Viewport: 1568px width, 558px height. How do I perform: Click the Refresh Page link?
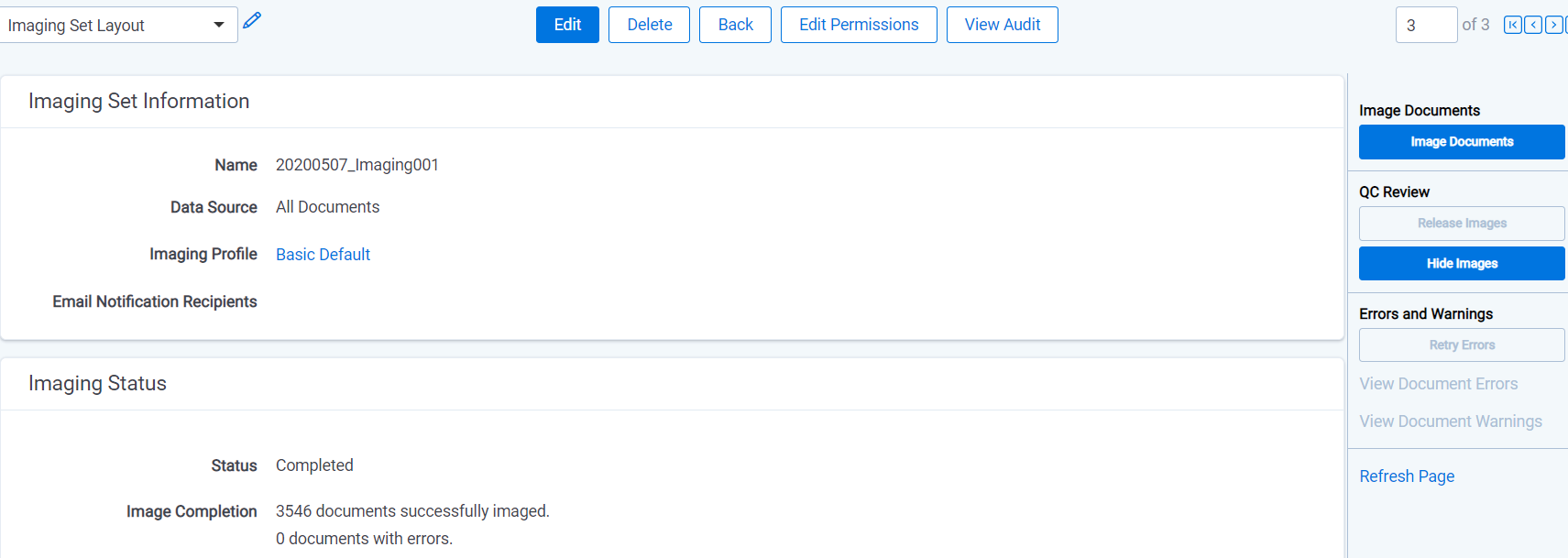1407,476
